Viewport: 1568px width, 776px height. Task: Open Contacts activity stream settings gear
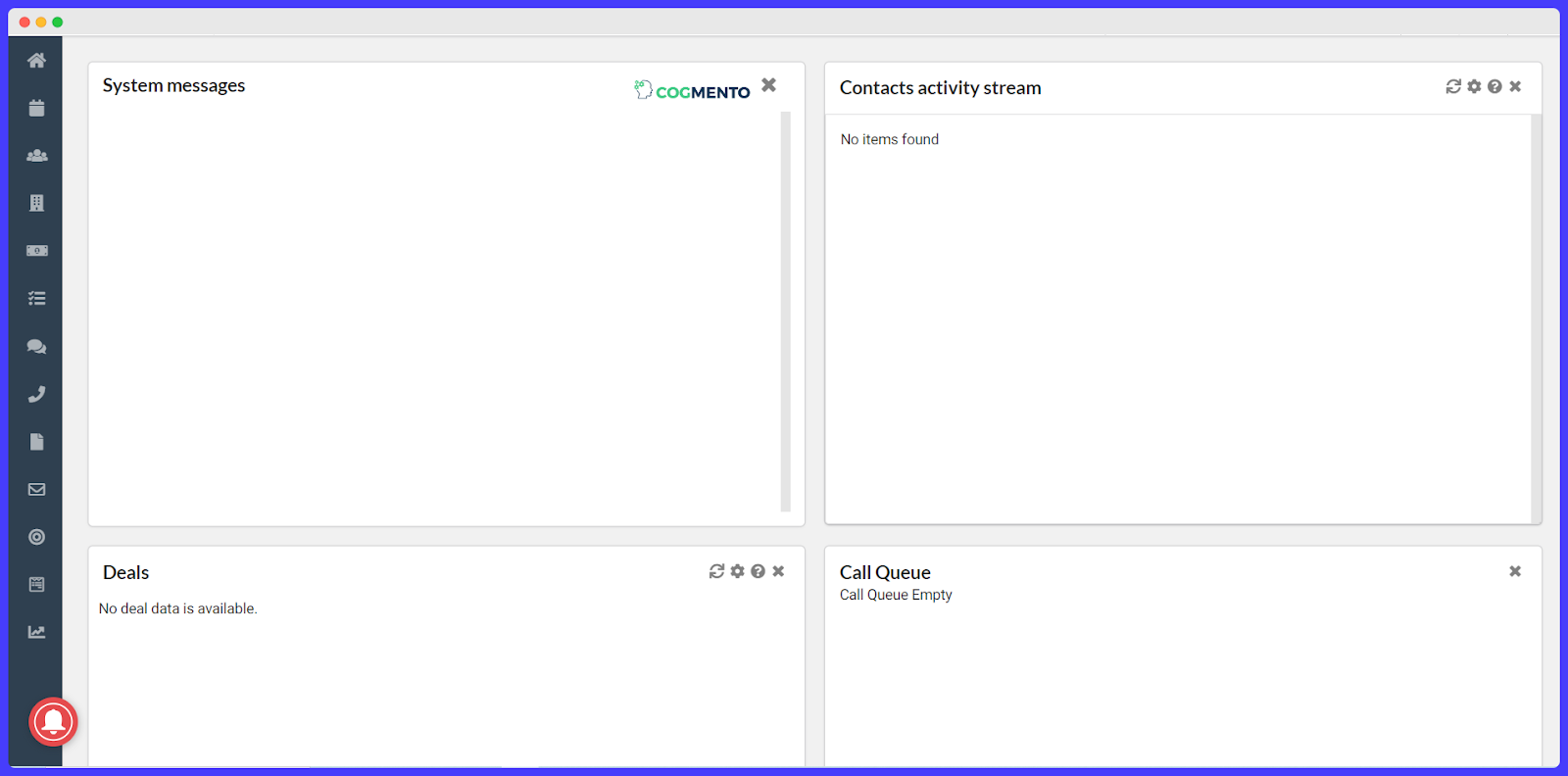[1474, 86]
